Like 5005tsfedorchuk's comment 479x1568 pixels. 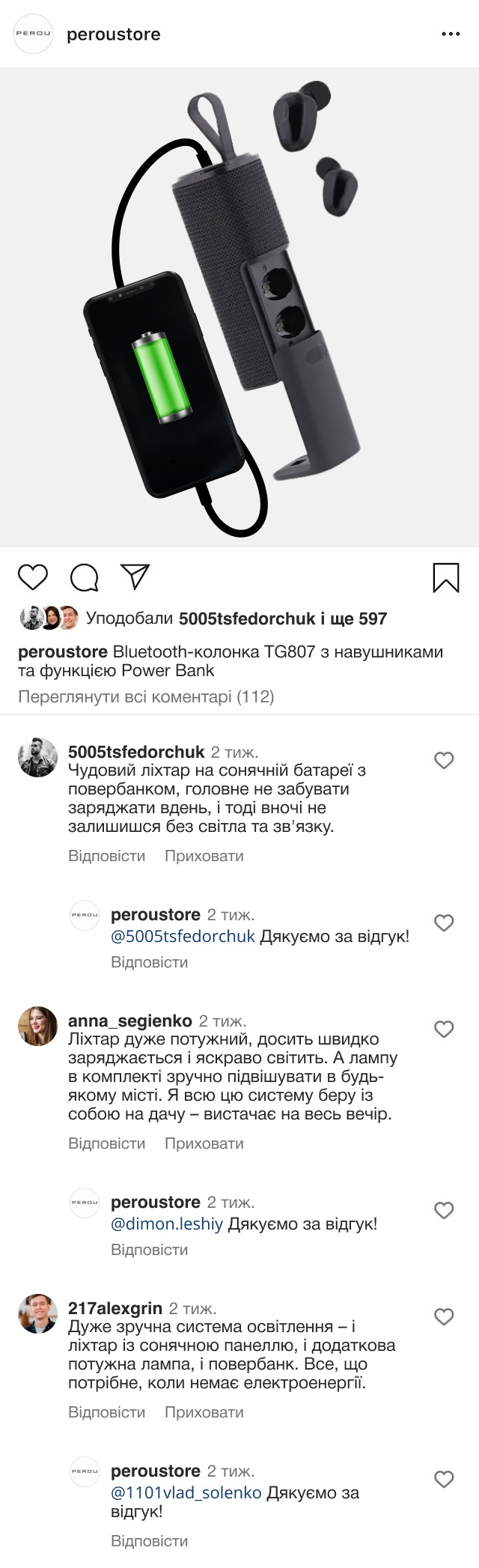[444, 761]
